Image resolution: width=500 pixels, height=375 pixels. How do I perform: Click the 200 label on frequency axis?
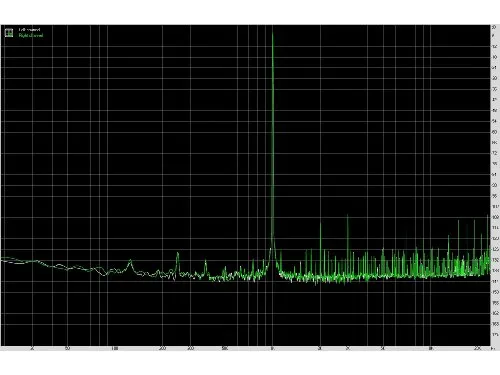pos(163,349)
